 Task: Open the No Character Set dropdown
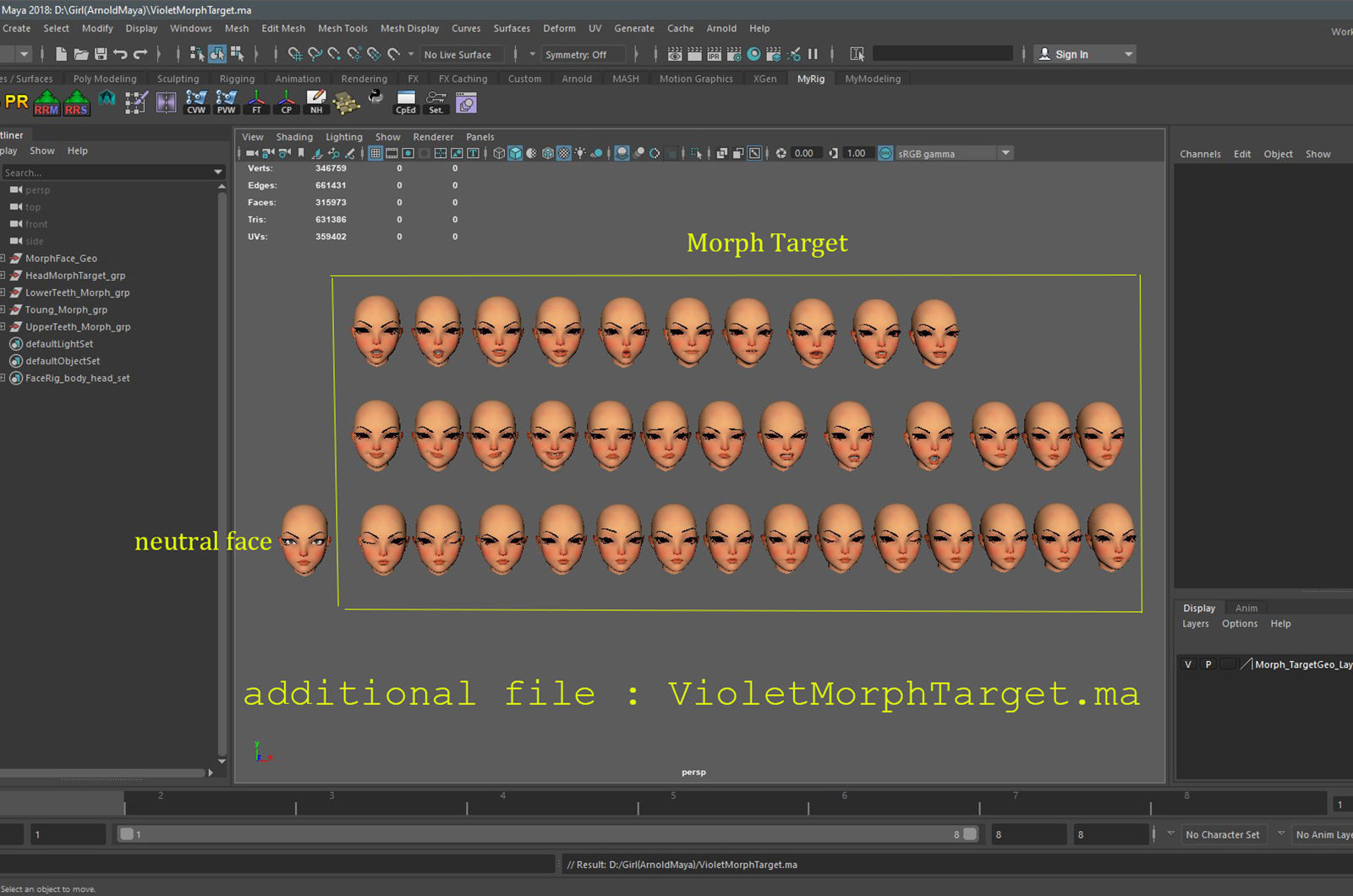[x=1222, y=834]
